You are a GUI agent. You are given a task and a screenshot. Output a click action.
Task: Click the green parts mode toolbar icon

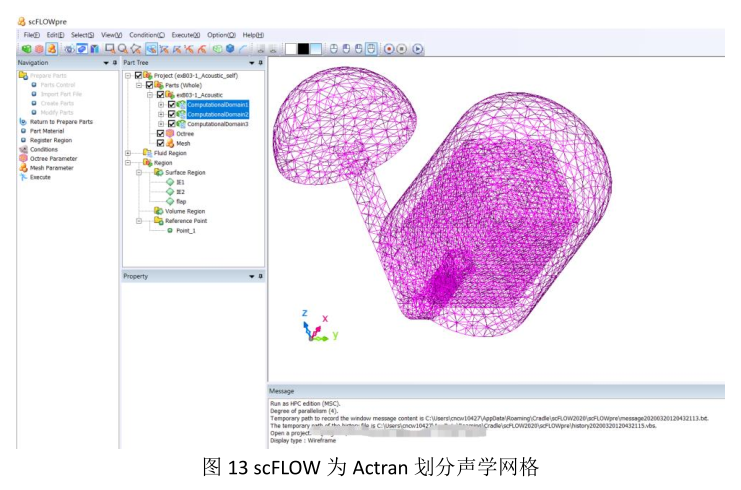pos(26,49)
